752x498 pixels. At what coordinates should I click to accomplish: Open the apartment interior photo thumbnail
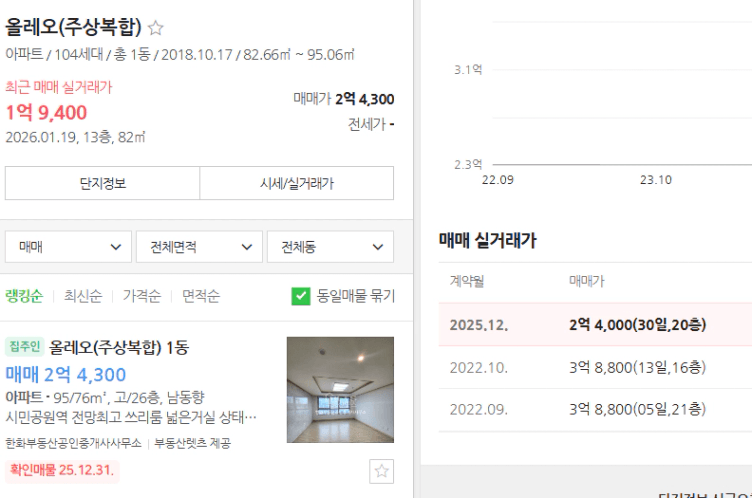(340, 390)
